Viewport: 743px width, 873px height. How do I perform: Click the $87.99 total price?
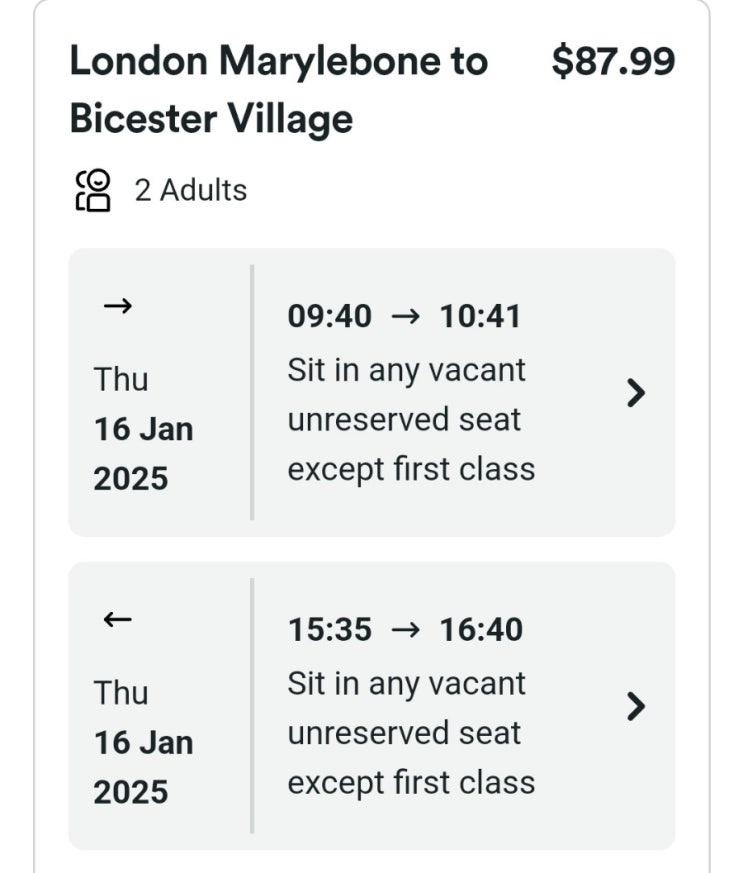coord(613,62)
